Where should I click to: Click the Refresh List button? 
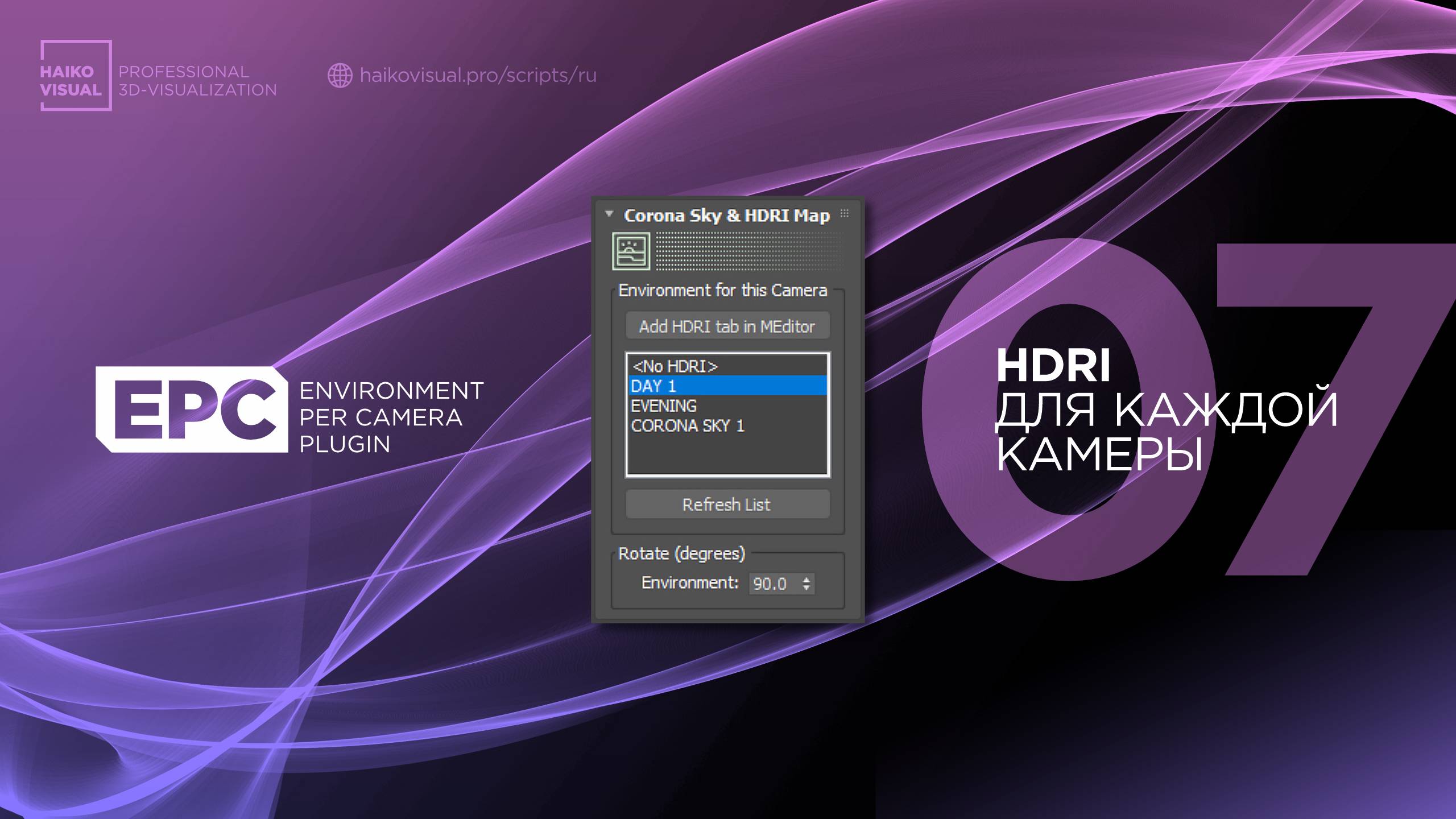[727, 504]
